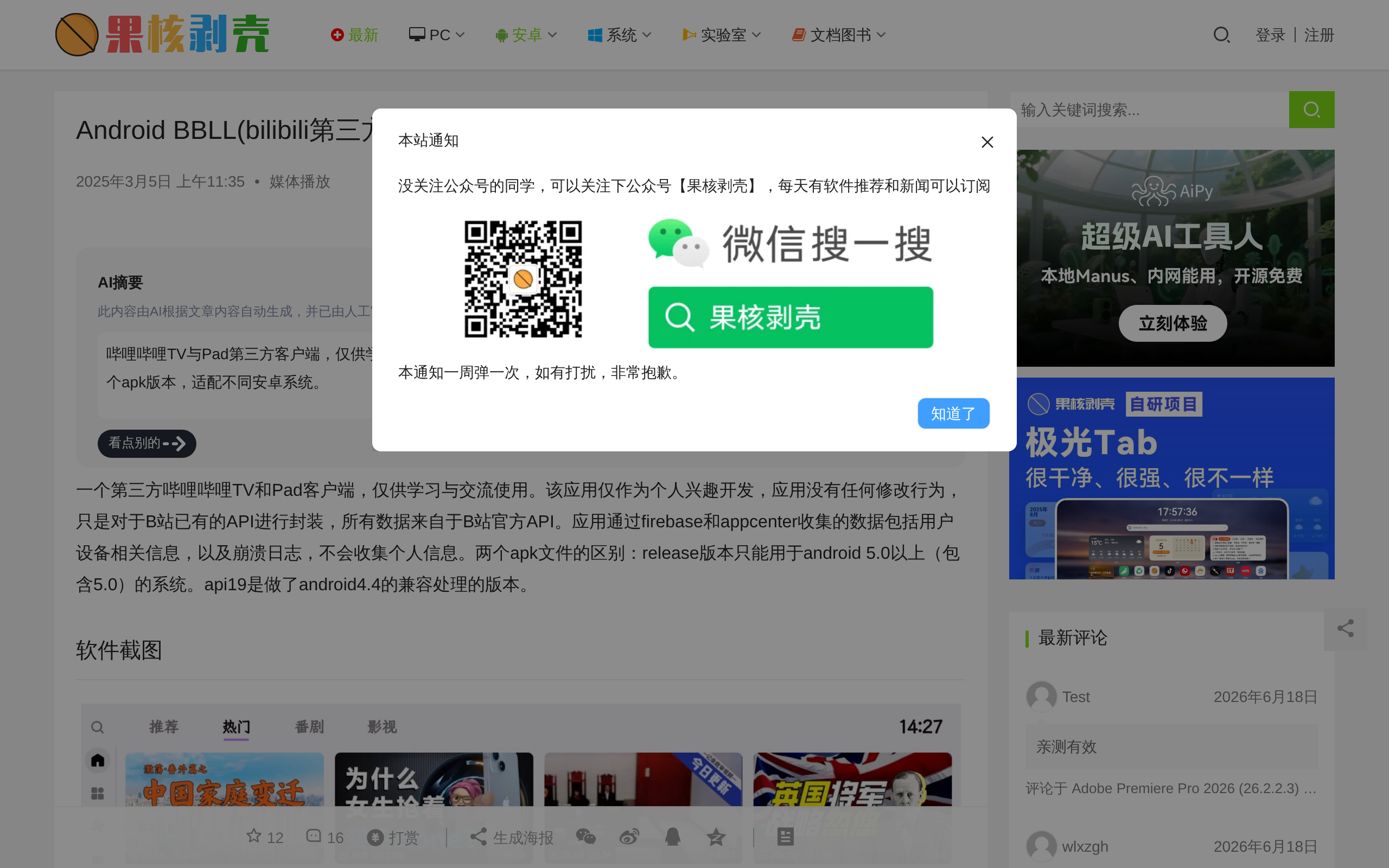Select the 推荐 tab in app screenshot
This screenshot has height=868, width=1389.
click(x=163, y=727)
